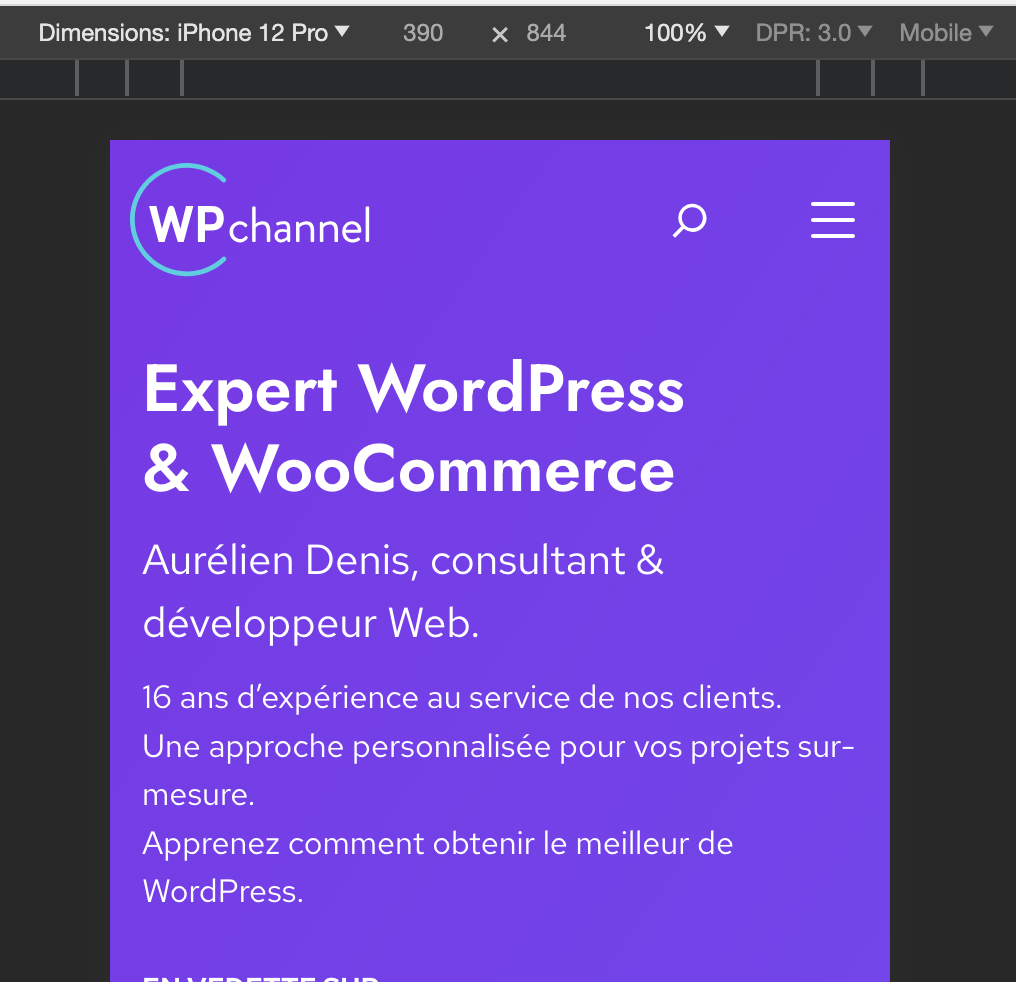Open the site search magnifier icon
The height and width of the screenshot is (982, 1016).
[x=689, y=220]
